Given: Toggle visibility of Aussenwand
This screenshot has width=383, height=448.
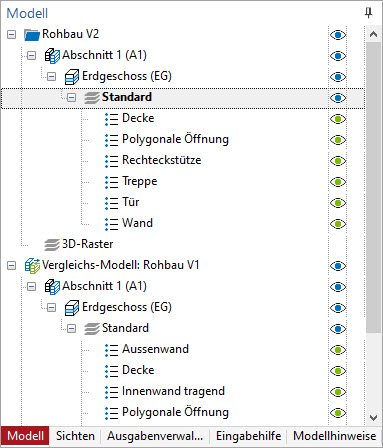Looking at the screenshot, I should [338, 350].
